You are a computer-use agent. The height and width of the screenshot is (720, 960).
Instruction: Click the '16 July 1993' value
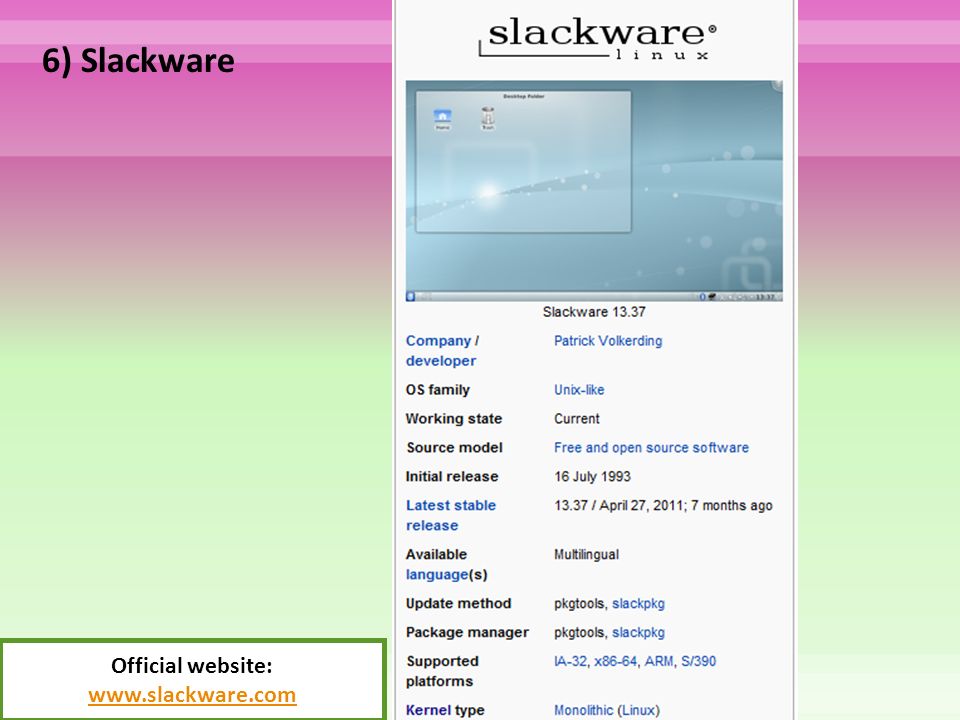[x=592, y=476]
